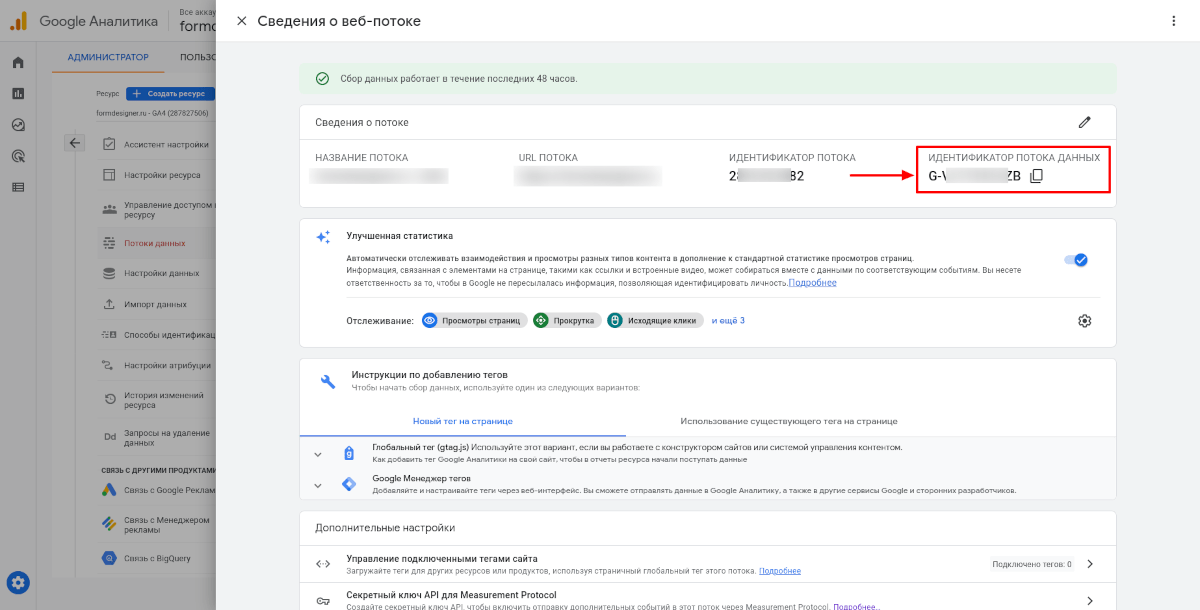The image size is (1200, 610).
Task: Select the 'Прокрутка' tracking chip
Action: pos(566,321)
